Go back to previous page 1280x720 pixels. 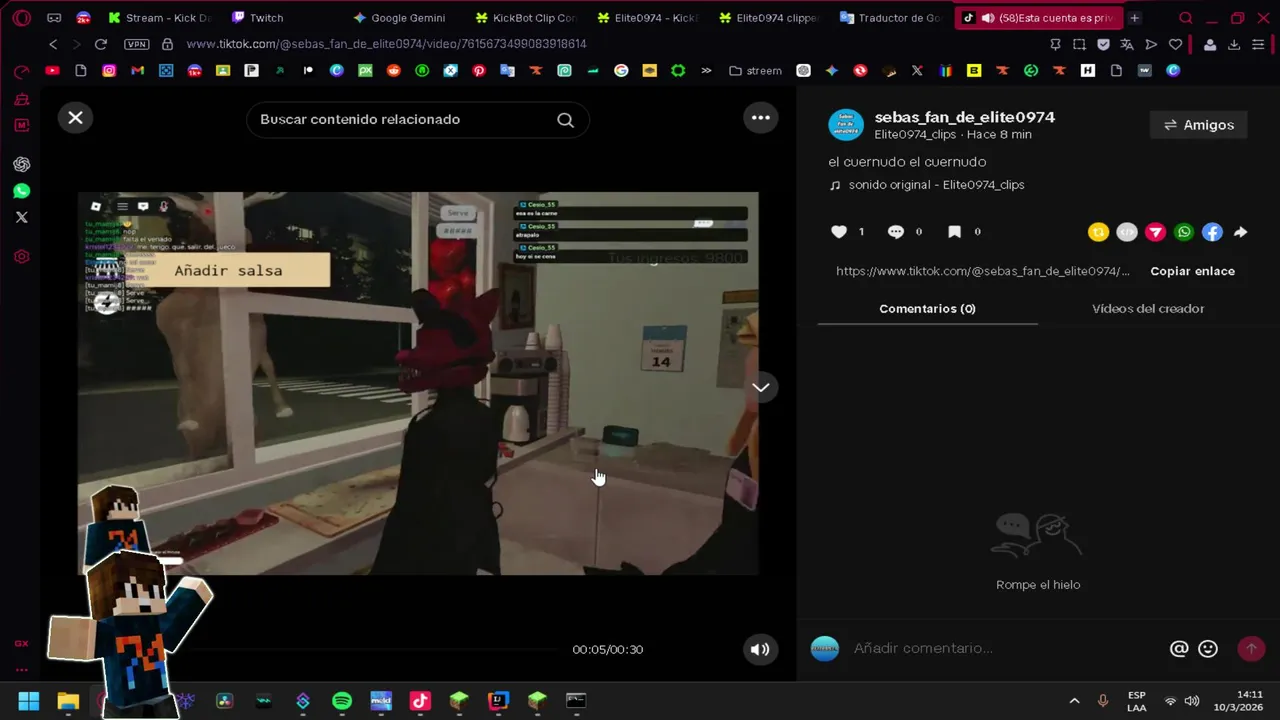[53, 44]
